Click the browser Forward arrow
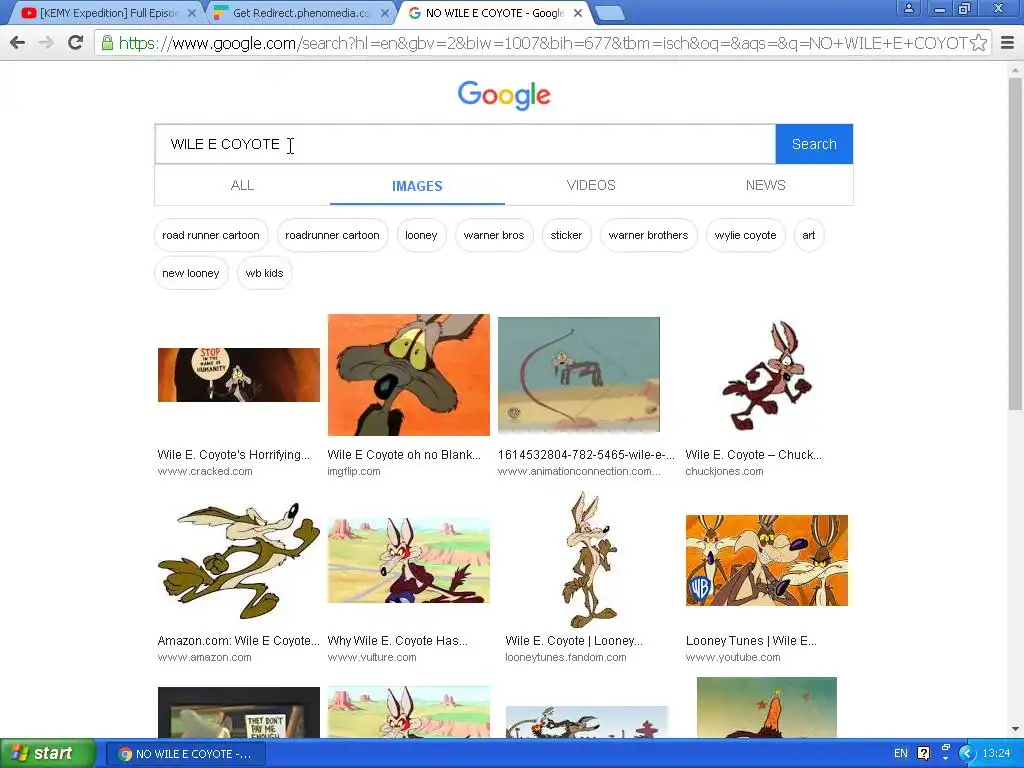This screenshot has width=1024, height=768. (46, 43)
